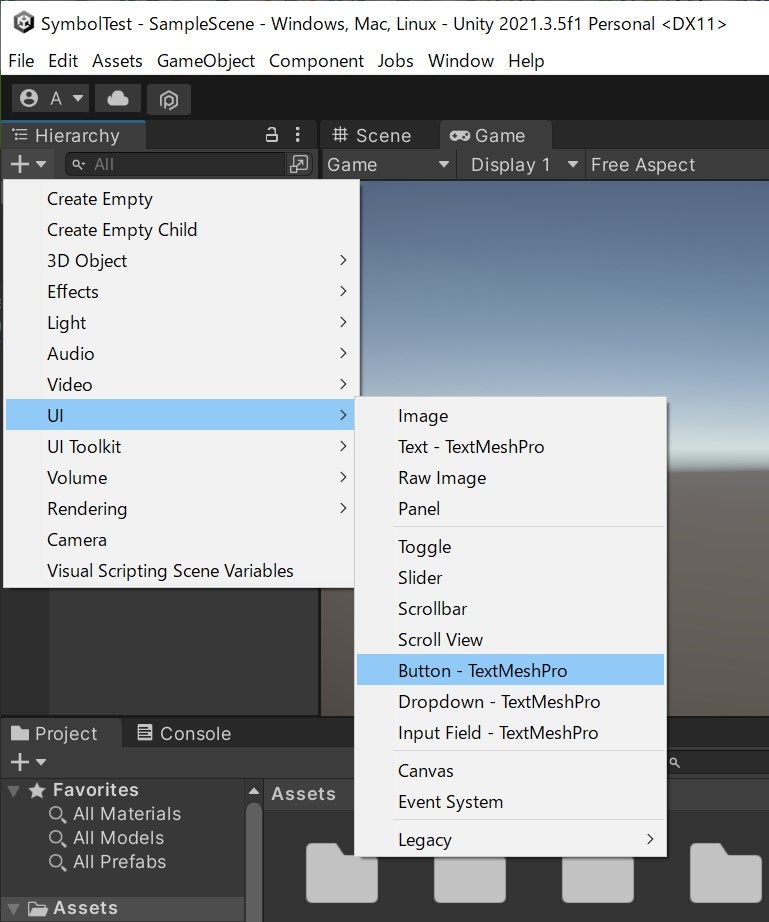Screen dimensions: 769x922
Task: Switch to the Console tab
Action: click(184, 733)
